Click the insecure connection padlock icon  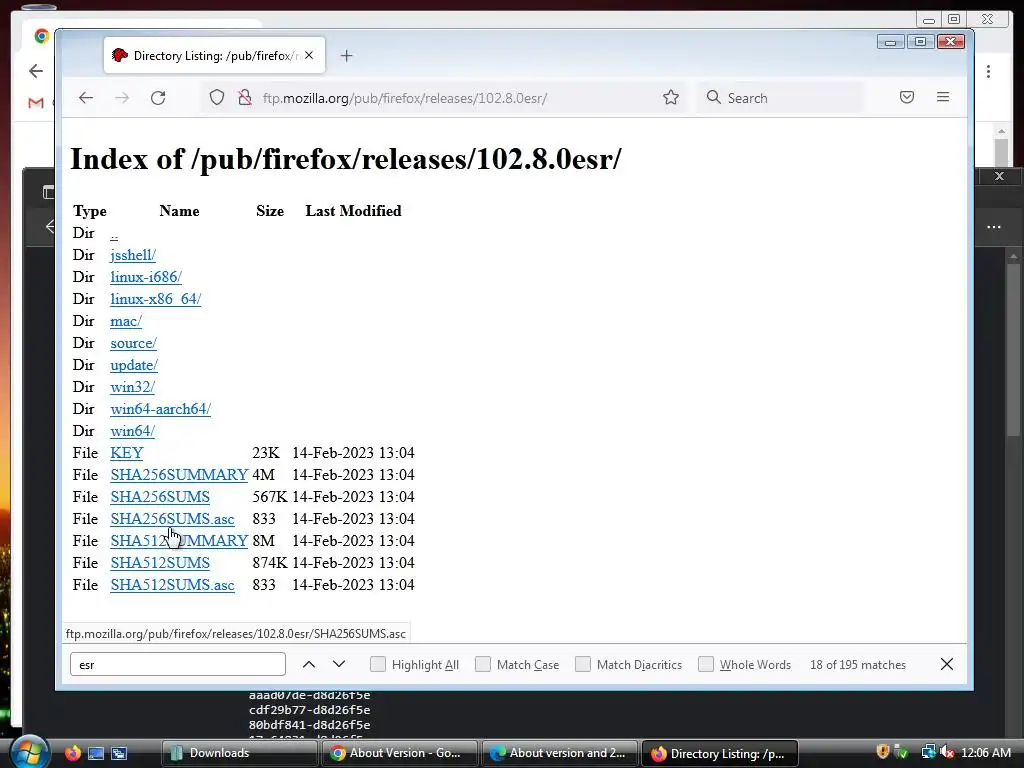pos(244,98)
